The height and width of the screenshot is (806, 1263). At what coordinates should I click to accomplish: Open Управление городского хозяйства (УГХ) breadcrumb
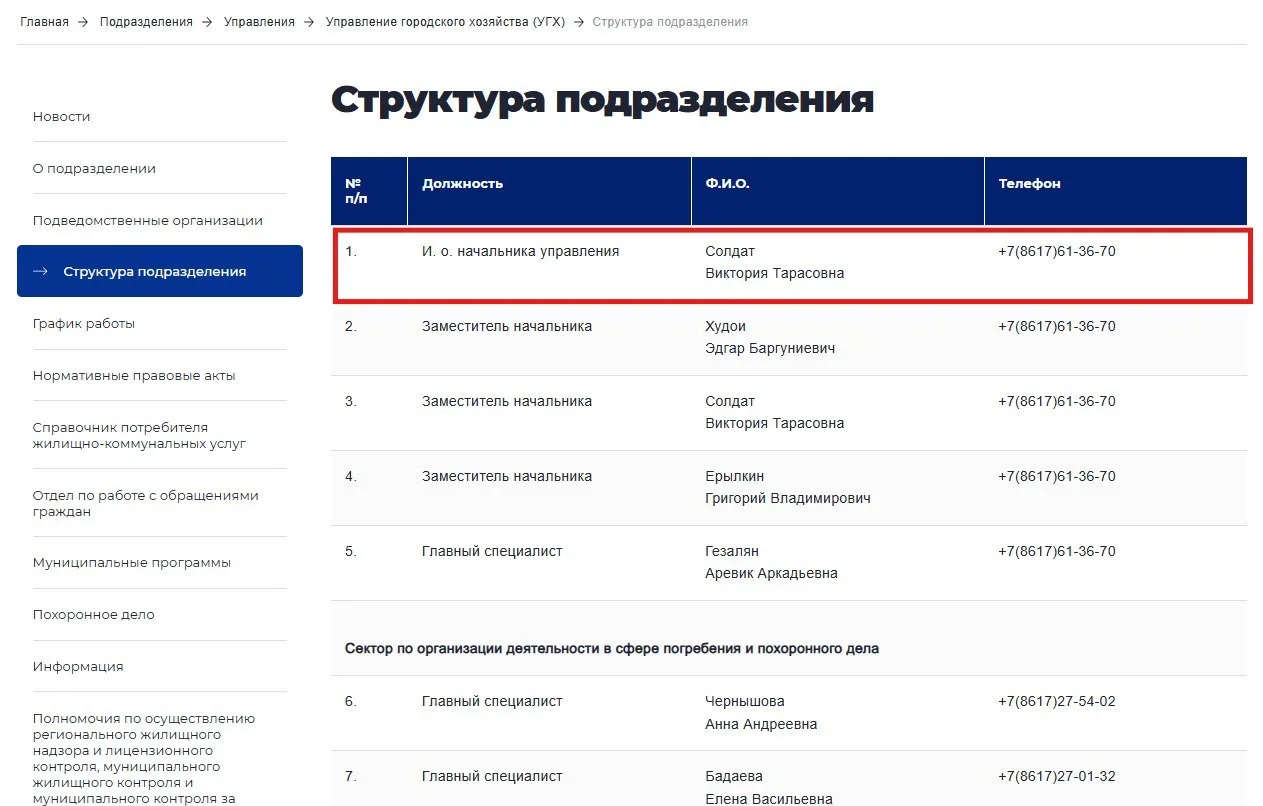coord(445,22)
